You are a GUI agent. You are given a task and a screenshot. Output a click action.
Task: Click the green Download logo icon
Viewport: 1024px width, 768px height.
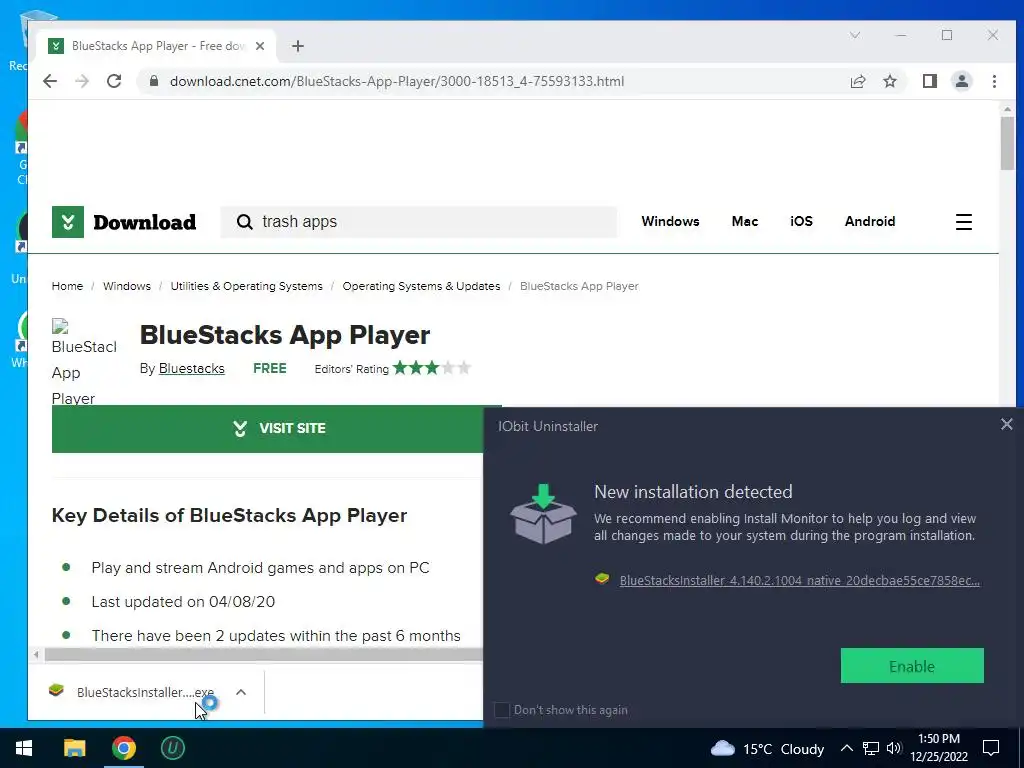[x=68, y=222]
